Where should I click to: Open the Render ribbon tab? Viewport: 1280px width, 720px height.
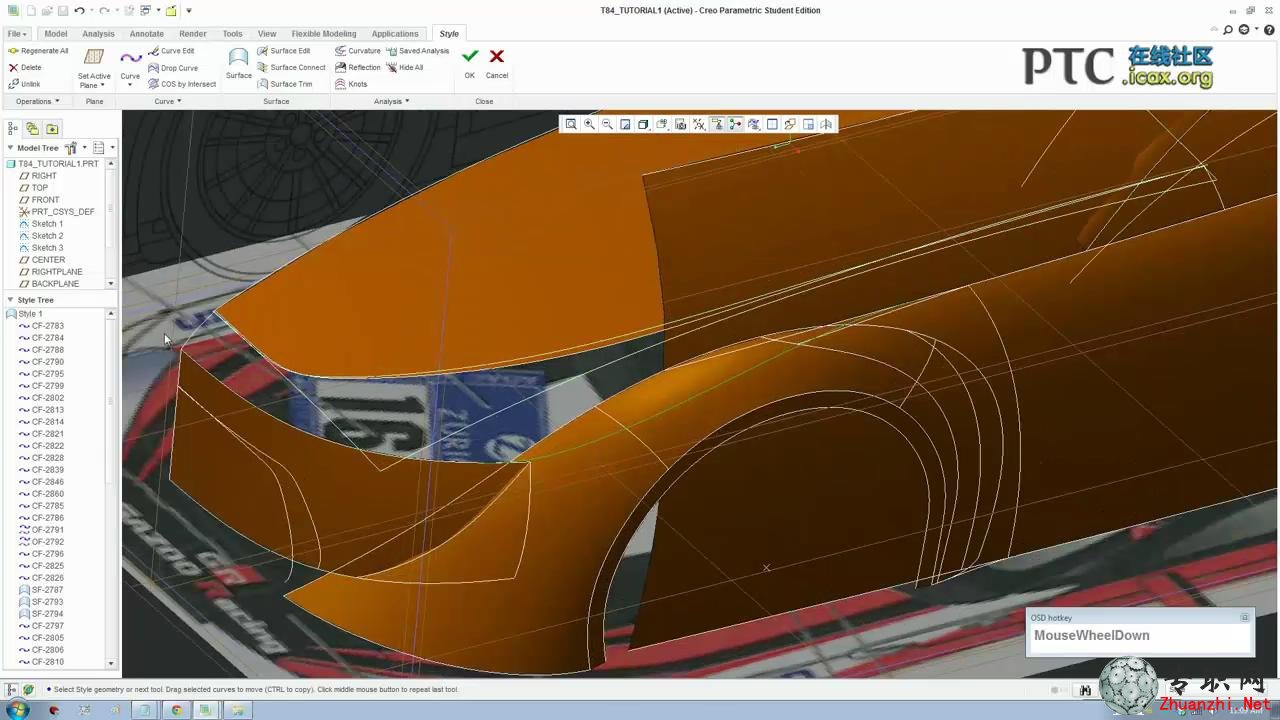click(192, 33)
